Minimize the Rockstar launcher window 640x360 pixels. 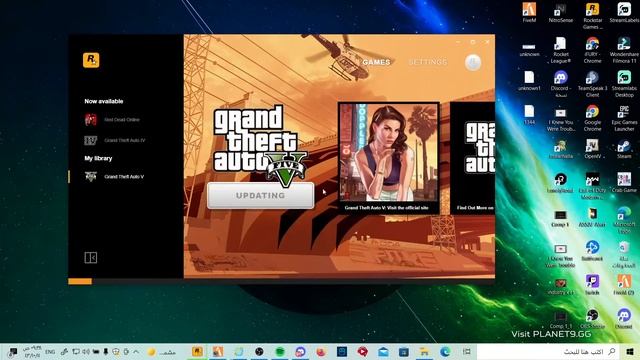458,42
